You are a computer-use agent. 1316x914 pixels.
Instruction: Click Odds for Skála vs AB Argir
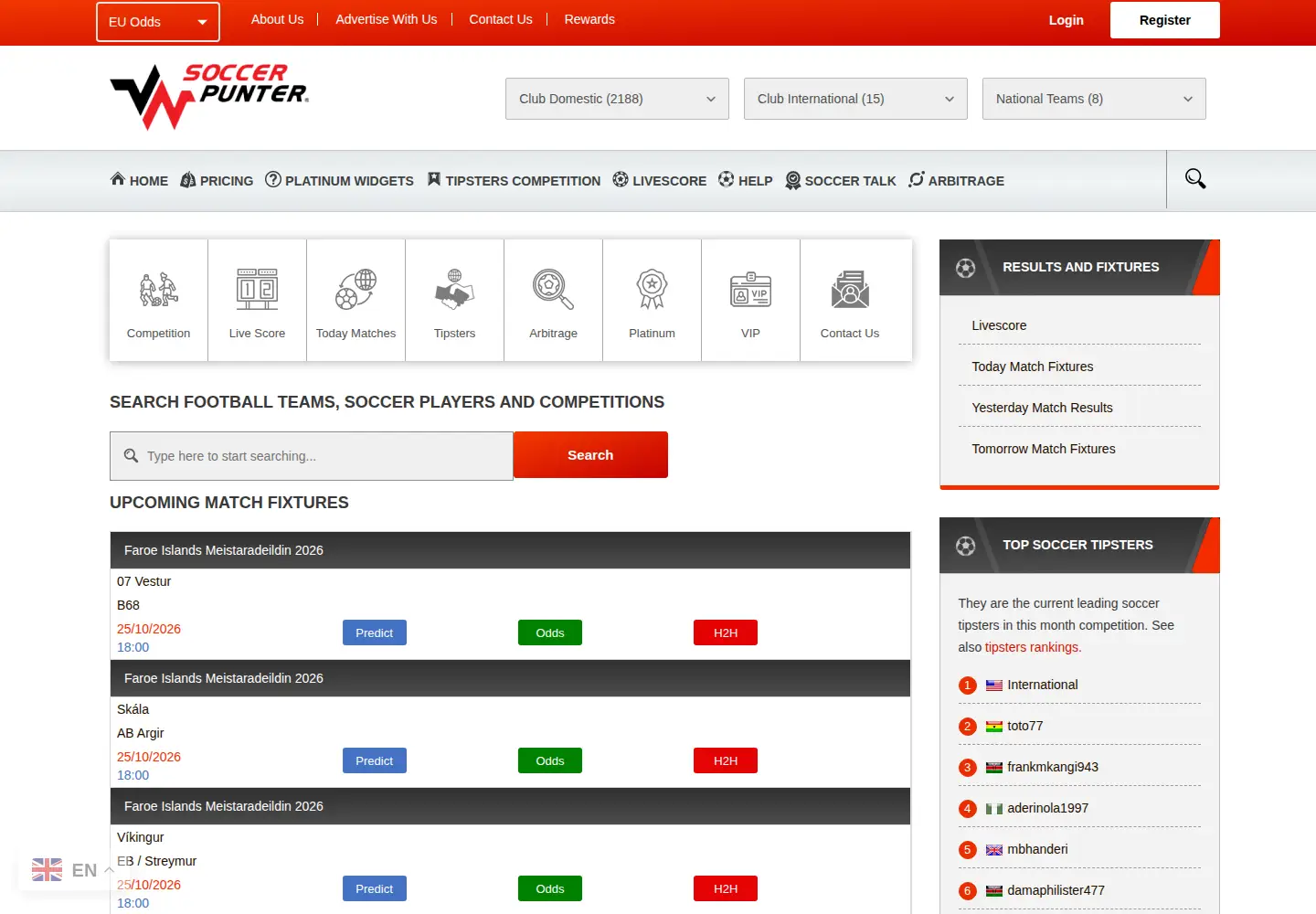550,760
